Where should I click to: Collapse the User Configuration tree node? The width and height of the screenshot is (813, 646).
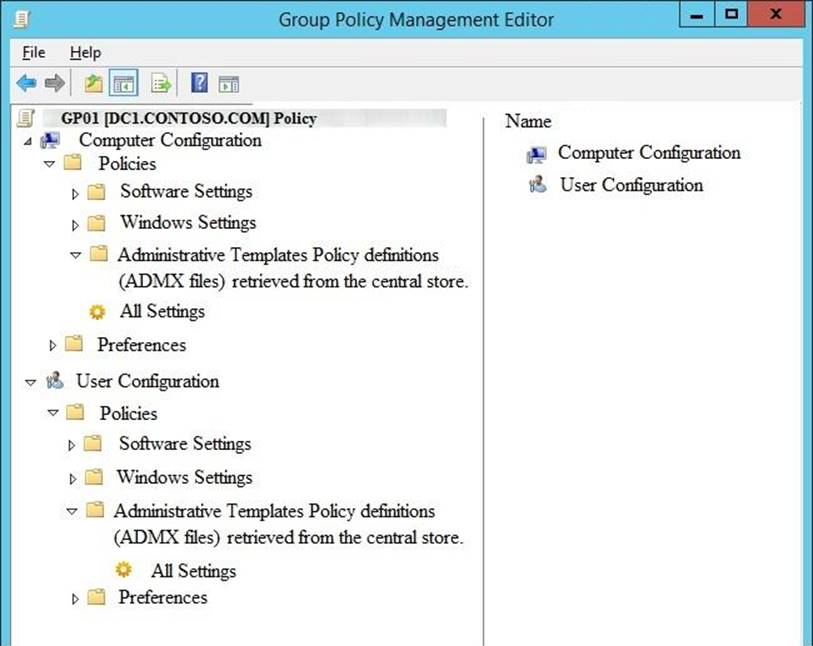click(30, 382)
